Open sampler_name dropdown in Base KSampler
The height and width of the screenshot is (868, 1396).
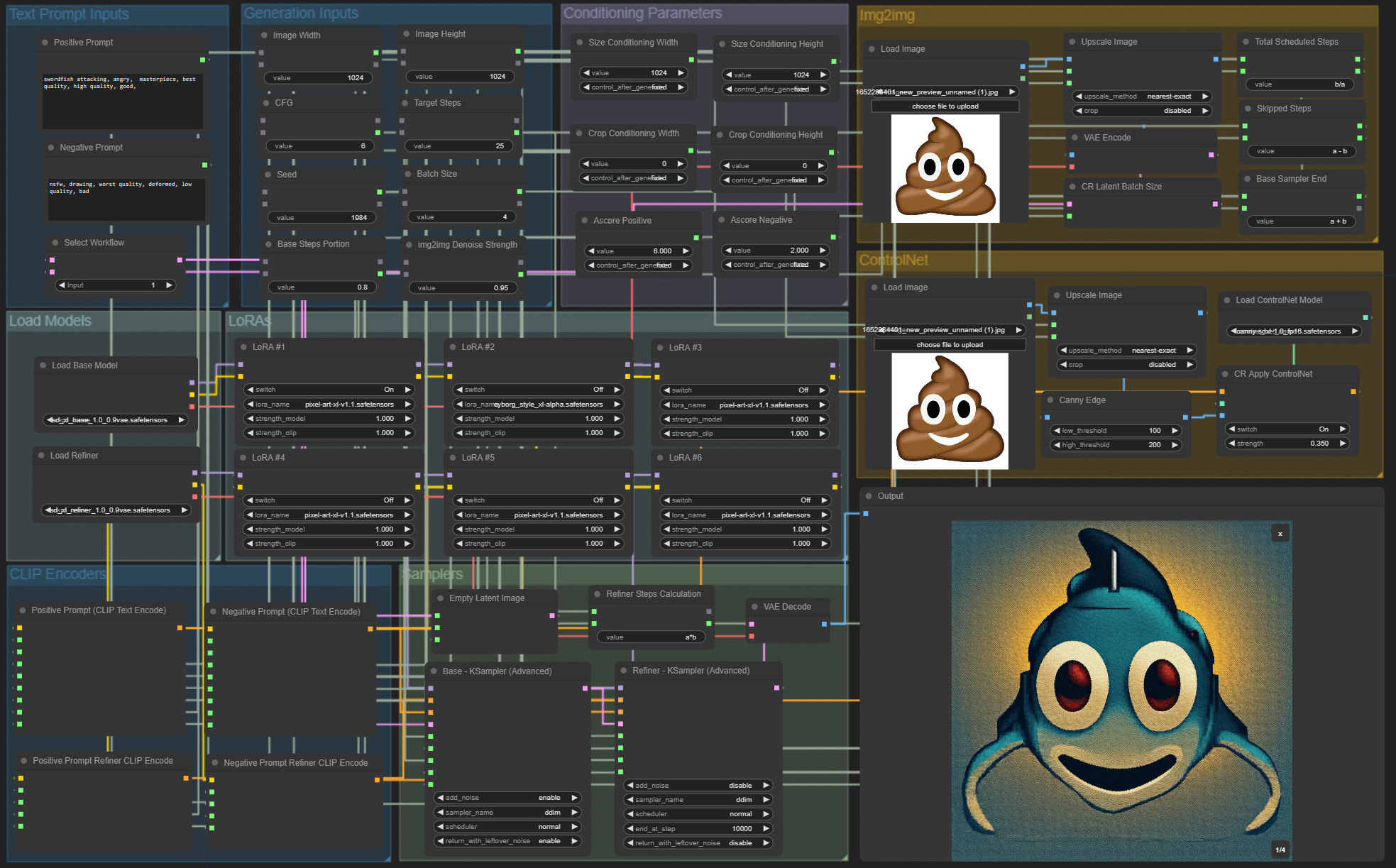pos(507,813)
